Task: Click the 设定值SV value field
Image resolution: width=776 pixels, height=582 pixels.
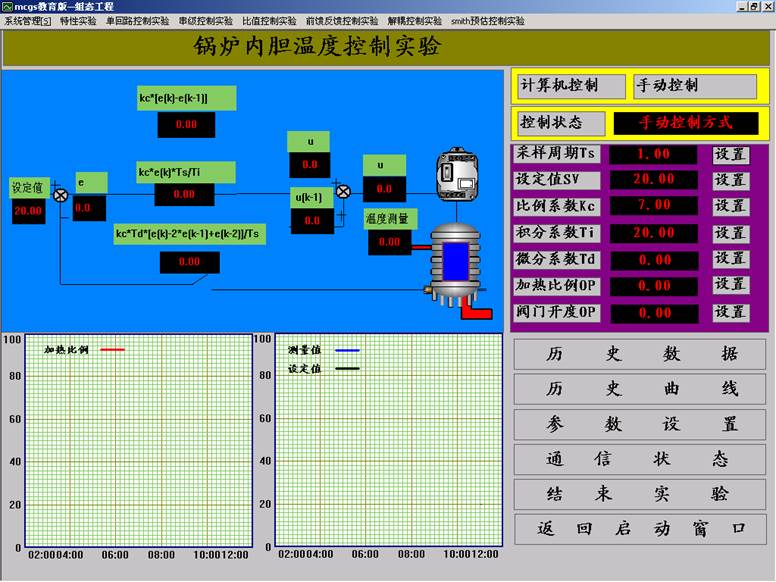Action: click(x=654, y=180)
